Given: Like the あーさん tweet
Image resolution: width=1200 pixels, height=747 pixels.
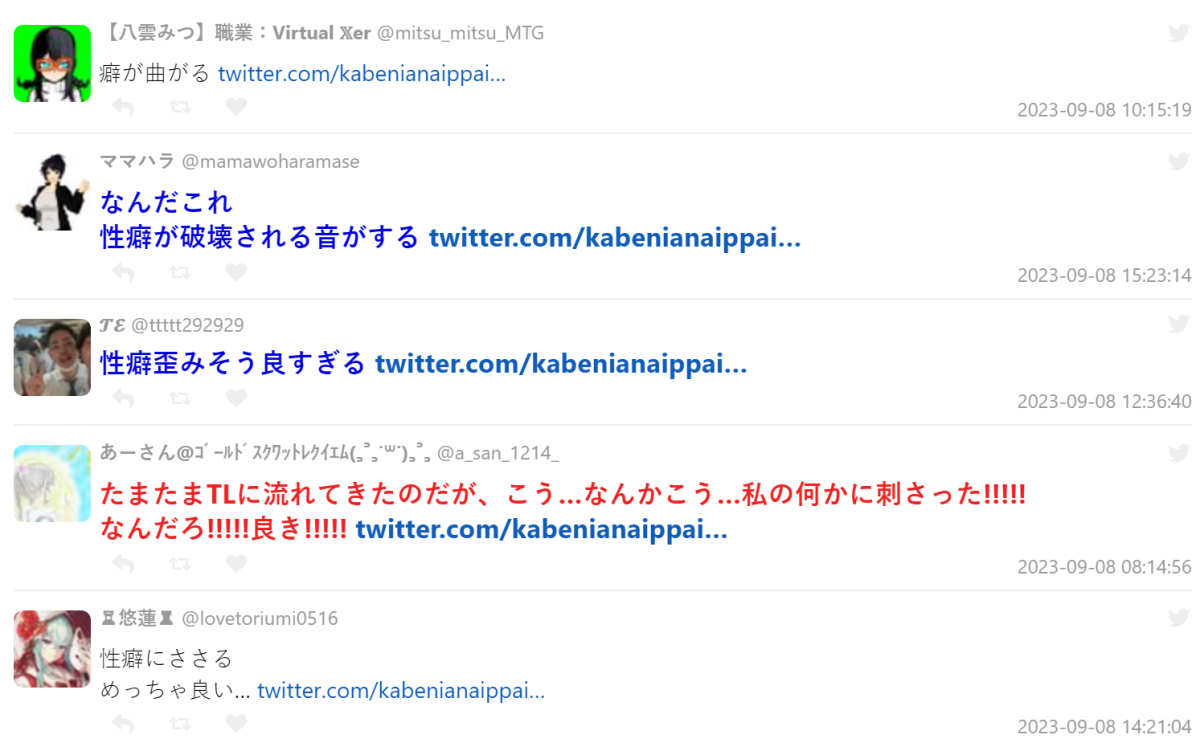Looking at the screenshot, I should pyautogui.click(x=236, y=564).
